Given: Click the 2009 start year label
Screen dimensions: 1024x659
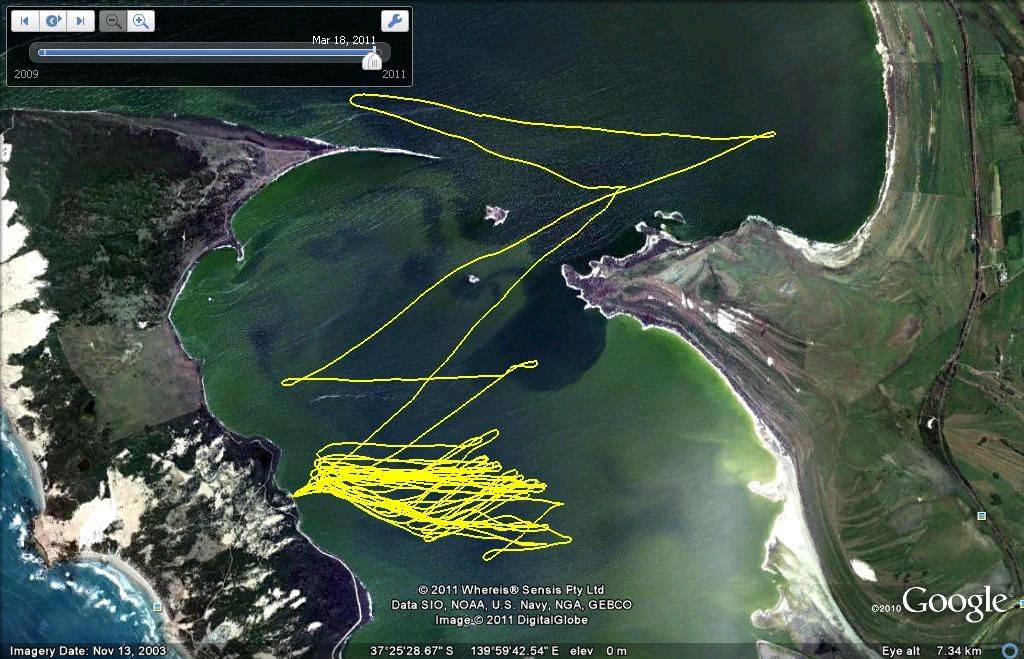Looking at the screenshot, I should pos(26,74).
